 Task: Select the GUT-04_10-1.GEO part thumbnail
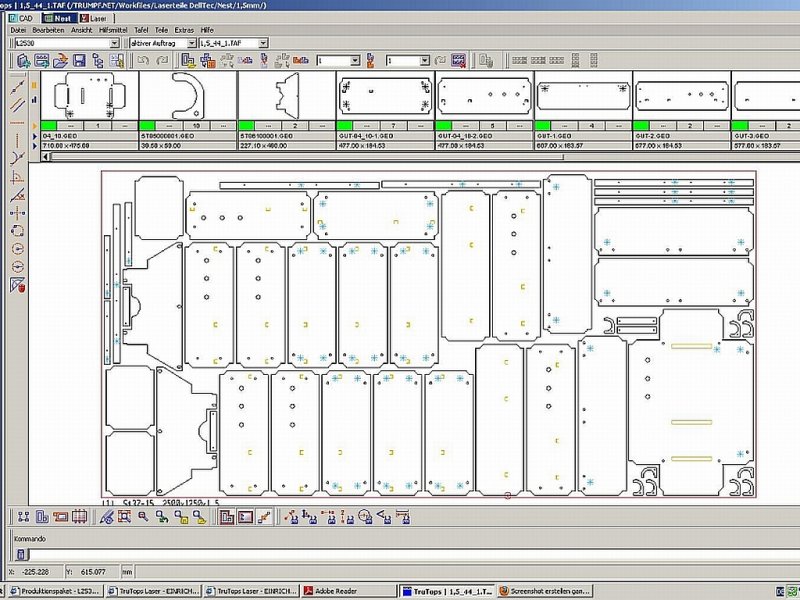pos(385,96)
